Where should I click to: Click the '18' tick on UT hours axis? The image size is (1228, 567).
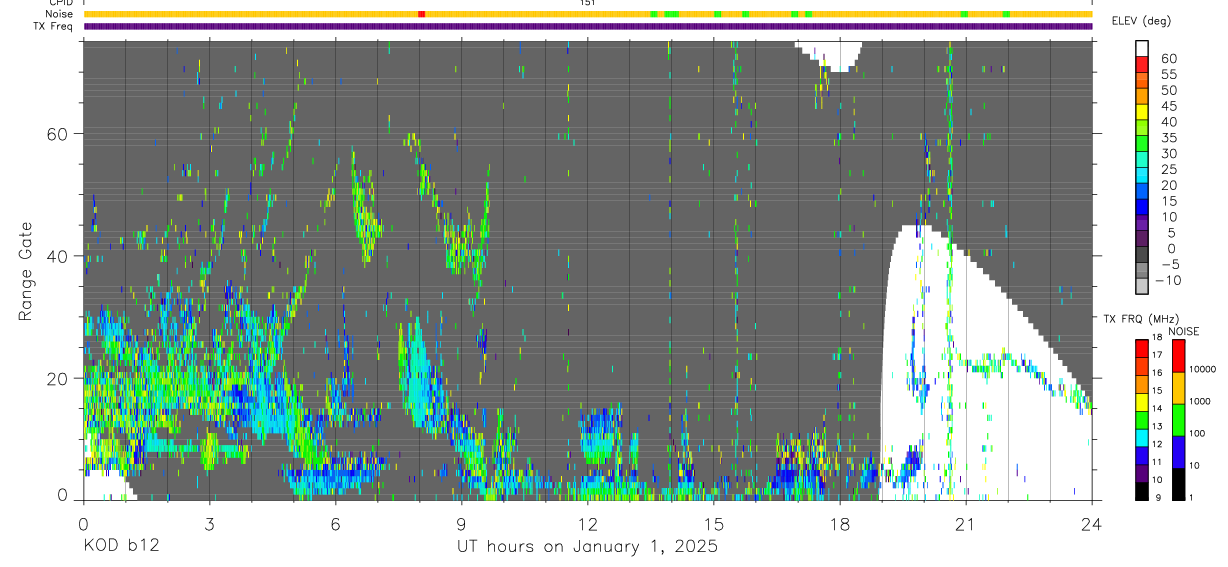pos(839,523)
